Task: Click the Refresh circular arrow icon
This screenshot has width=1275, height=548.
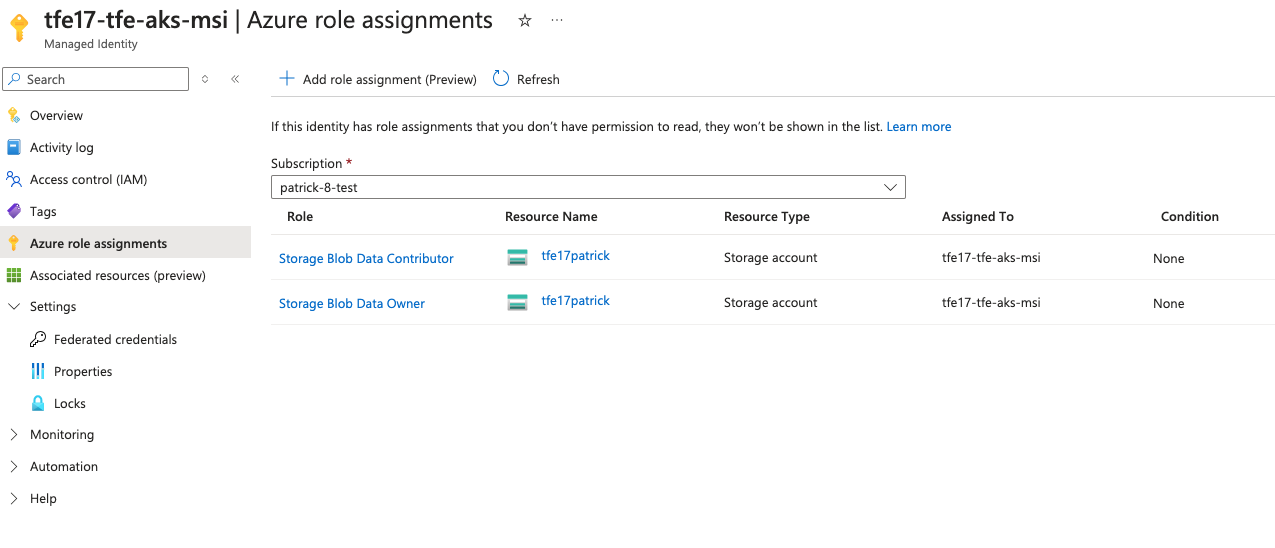Action: (501, 79)
